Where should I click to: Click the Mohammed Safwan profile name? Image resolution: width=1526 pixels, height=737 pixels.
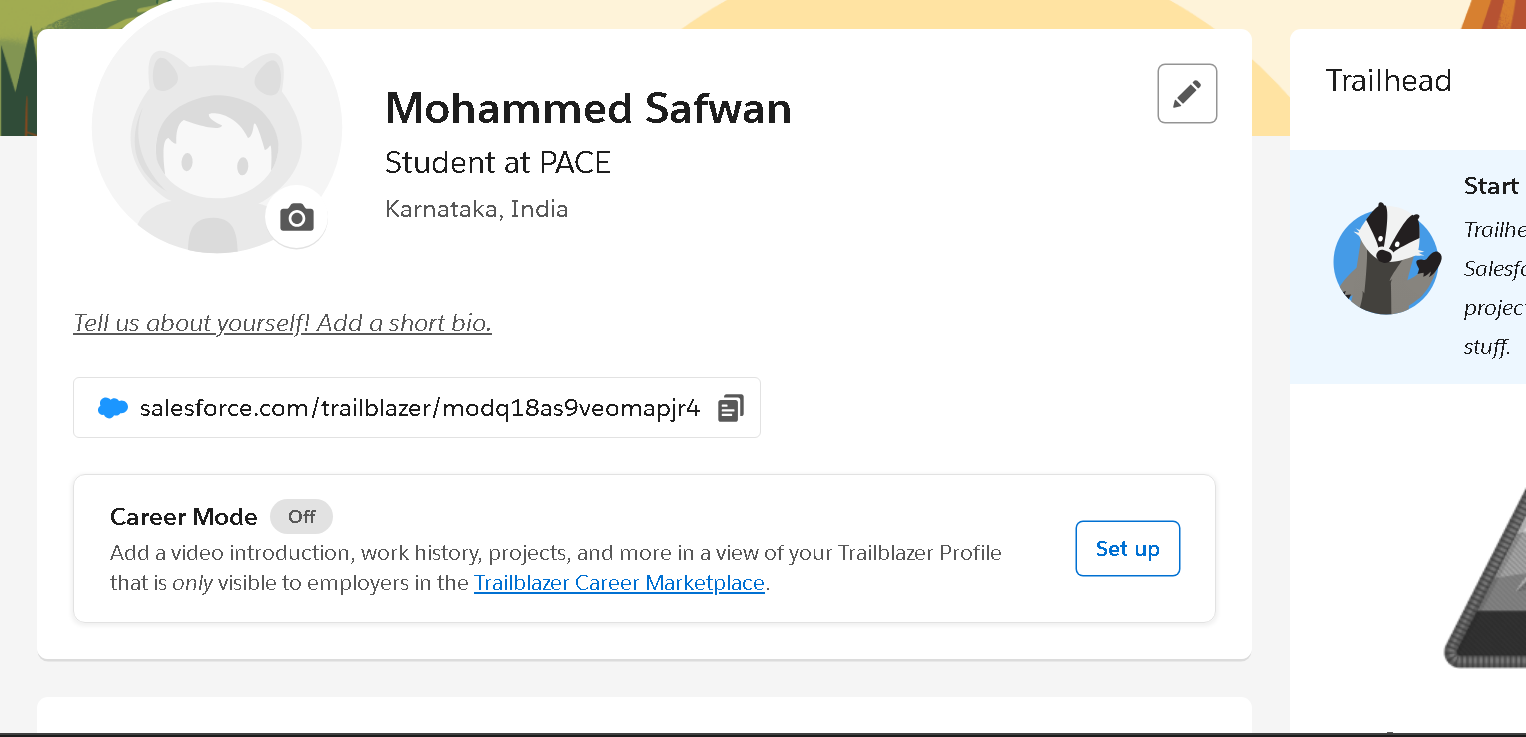click(587, 108)
